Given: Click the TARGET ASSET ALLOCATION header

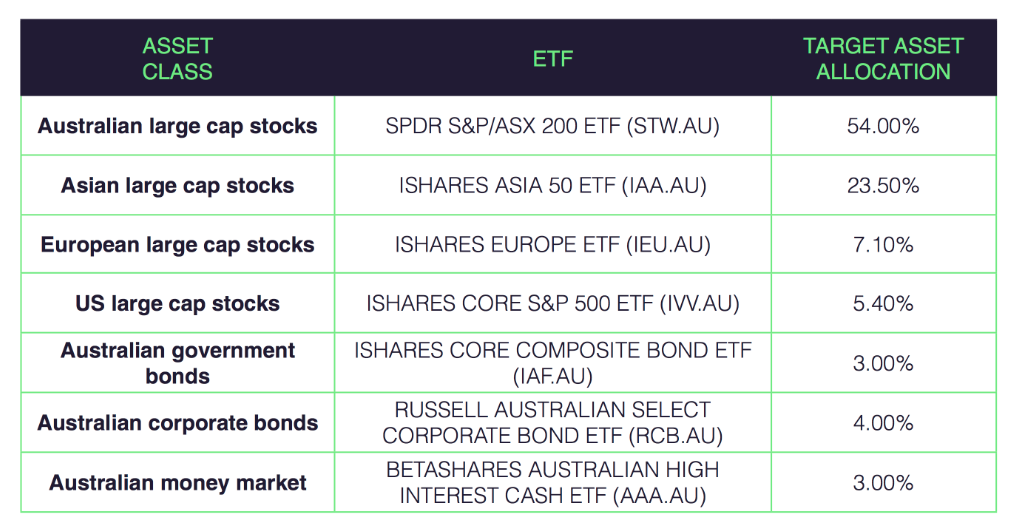Looking at the screenshot, I should [883, 59].
